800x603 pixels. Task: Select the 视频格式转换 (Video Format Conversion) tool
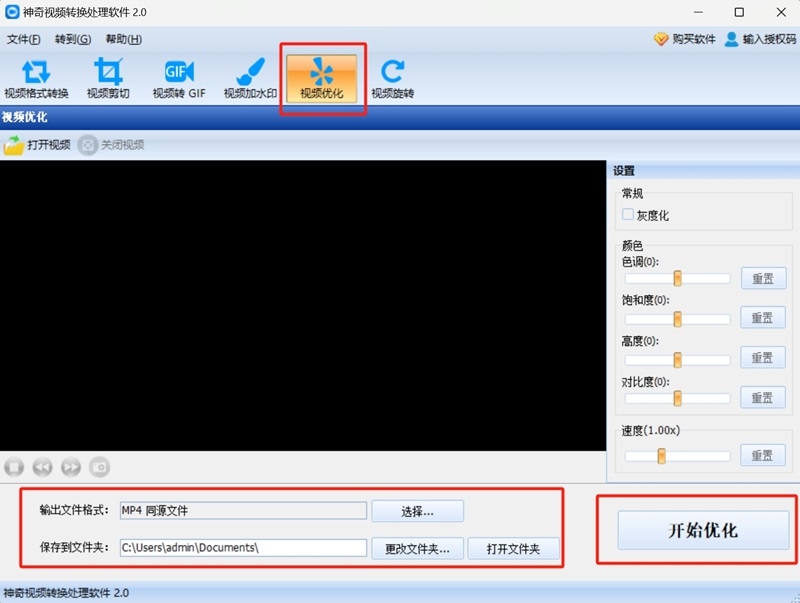pyautogui.click(x=37, y=80)
